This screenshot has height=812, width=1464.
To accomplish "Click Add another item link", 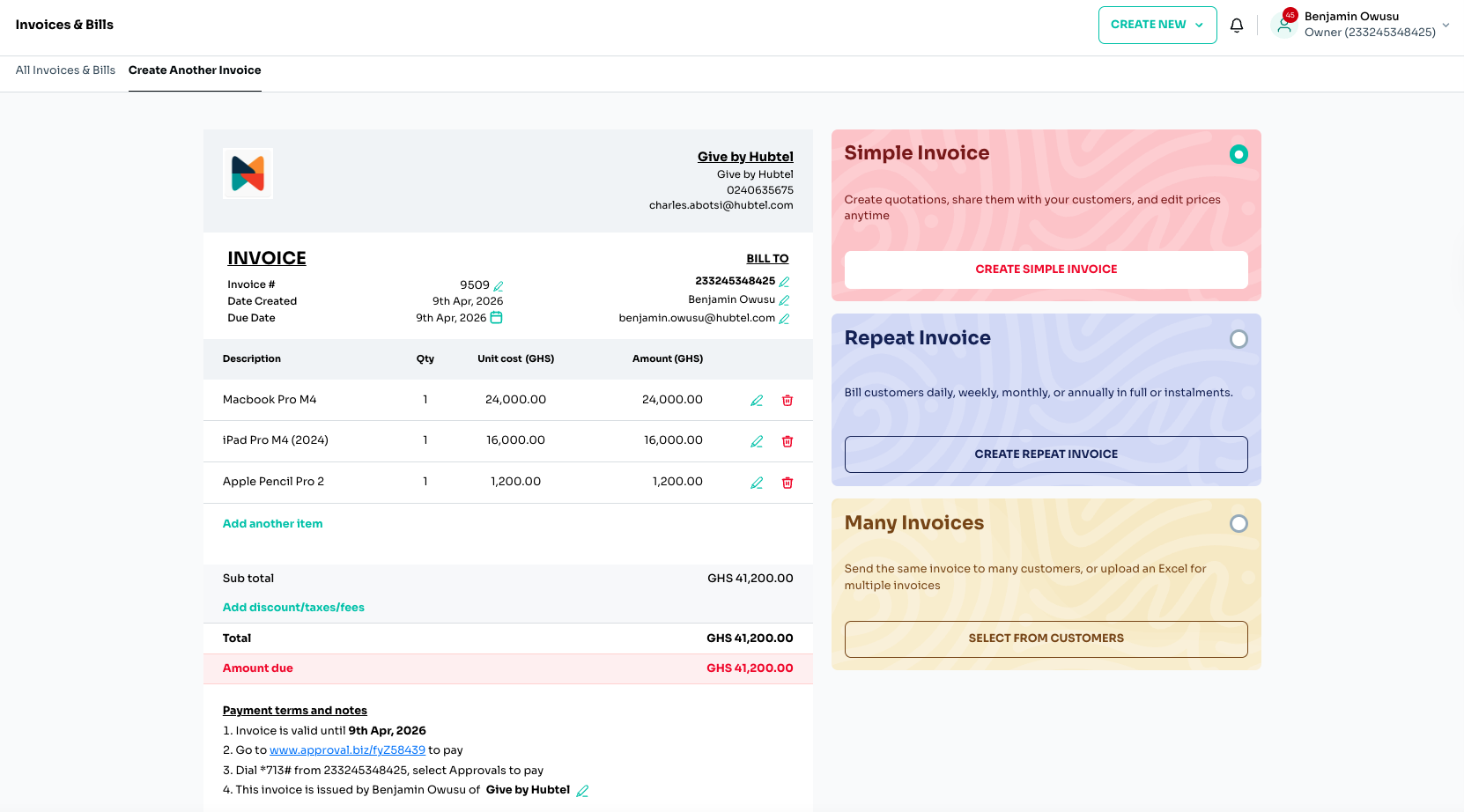I will coord(272,524).
